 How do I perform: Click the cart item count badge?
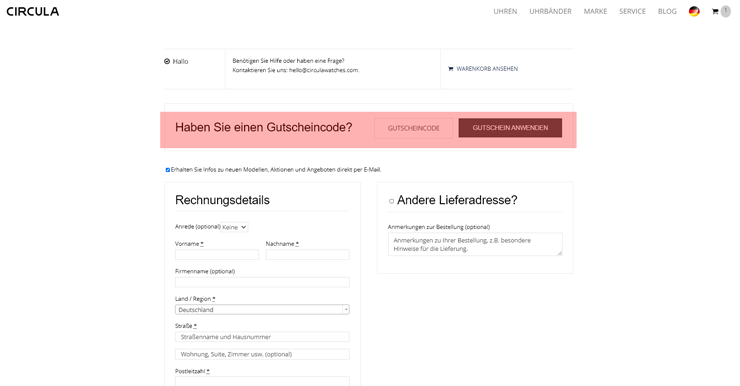pos(725,11)
